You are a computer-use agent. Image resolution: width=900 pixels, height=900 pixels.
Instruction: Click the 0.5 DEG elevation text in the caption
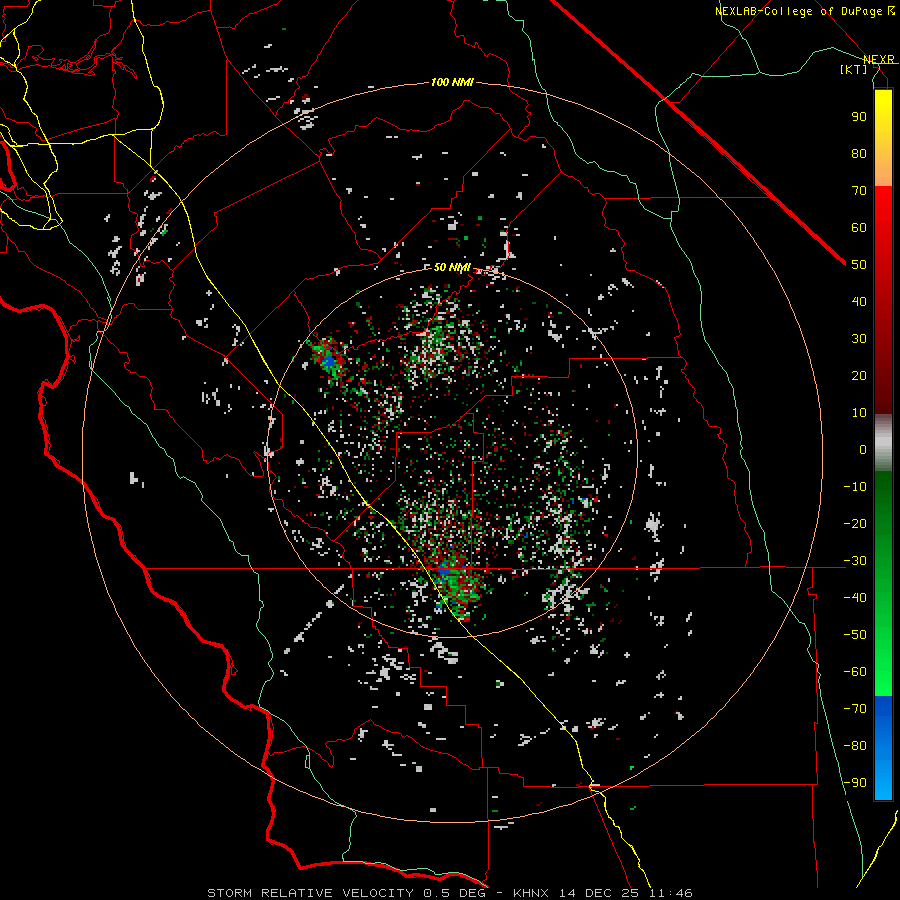[454, 893]
